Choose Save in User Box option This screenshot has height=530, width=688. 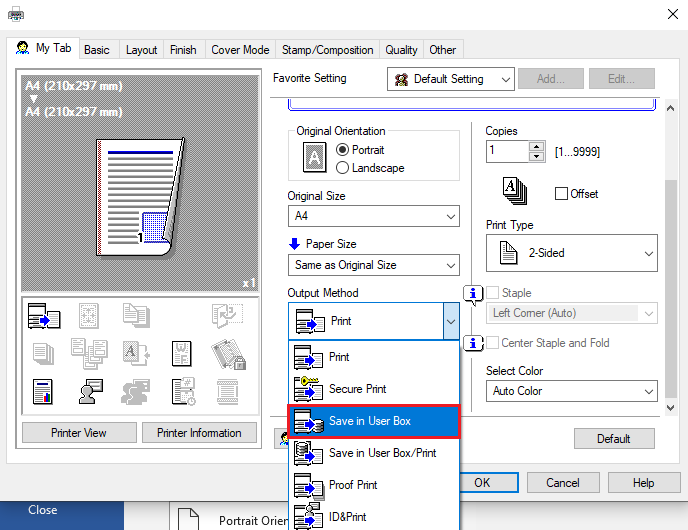373,421
